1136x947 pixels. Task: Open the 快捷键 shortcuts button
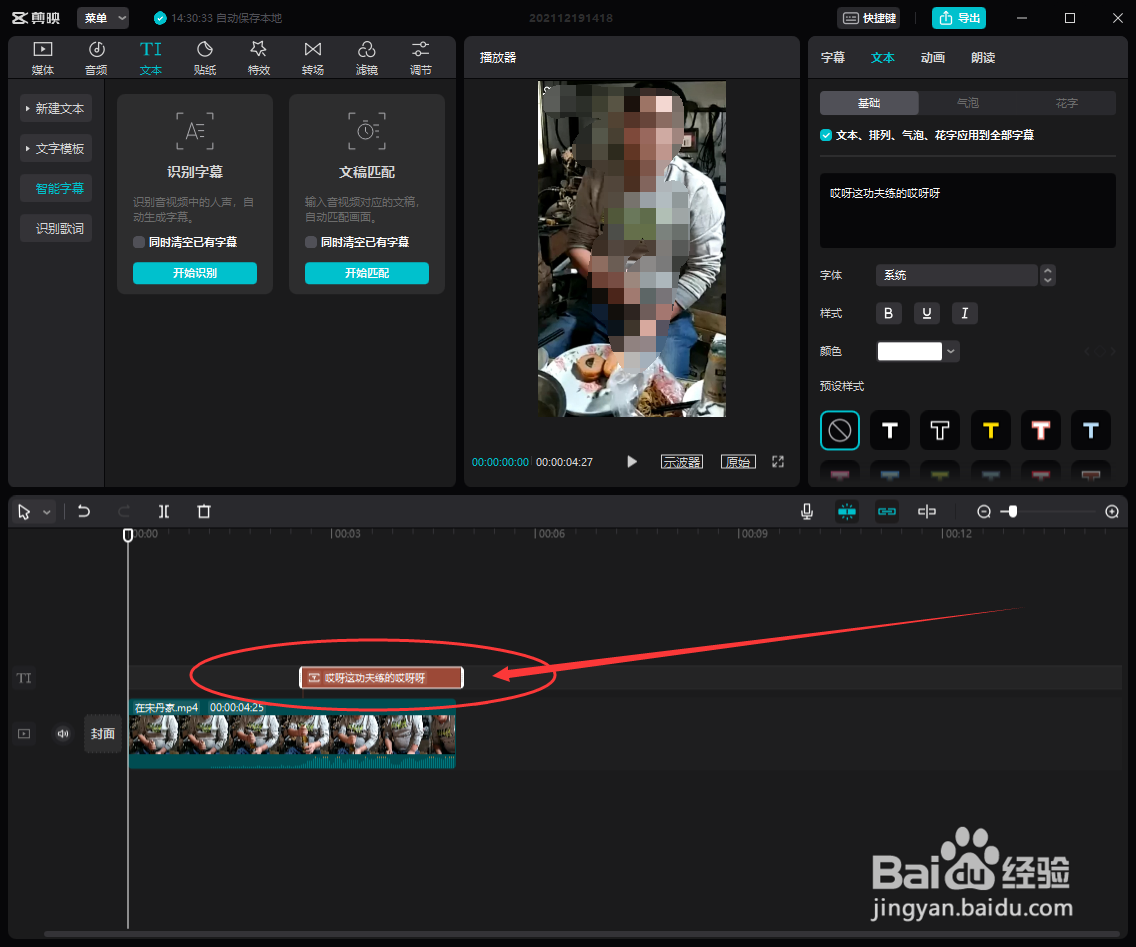point(869,18)
